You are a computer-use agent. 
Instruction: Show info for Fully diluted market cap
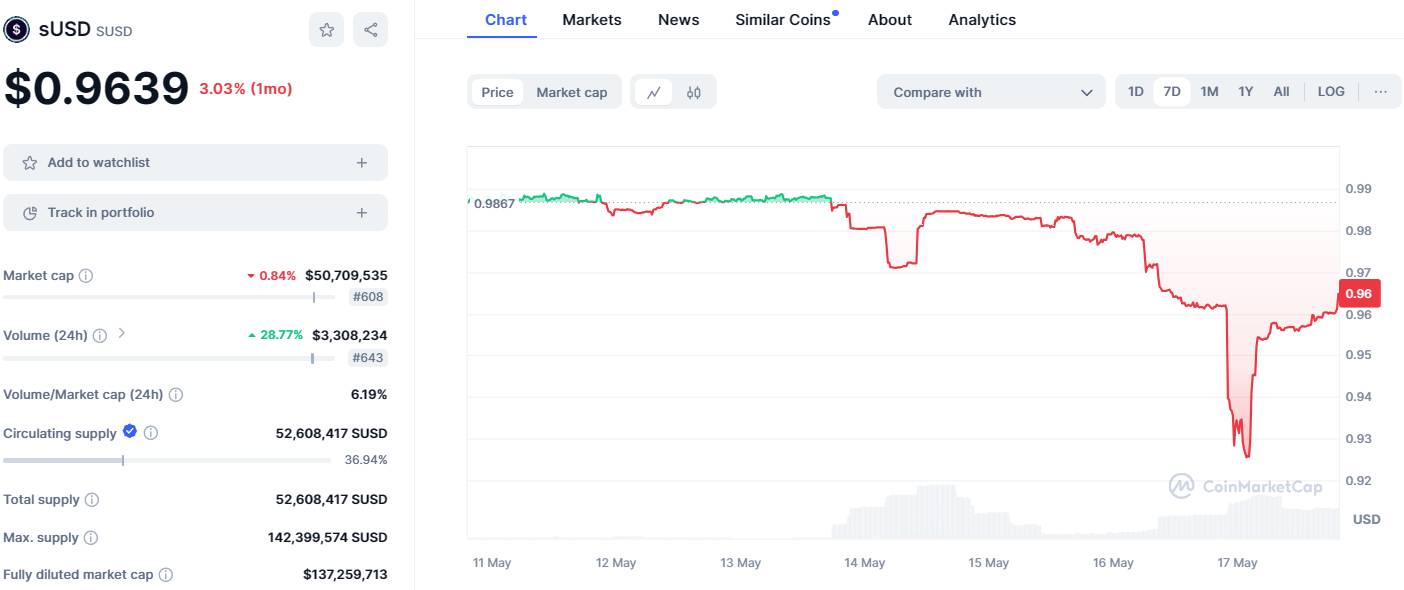(166, 574)
